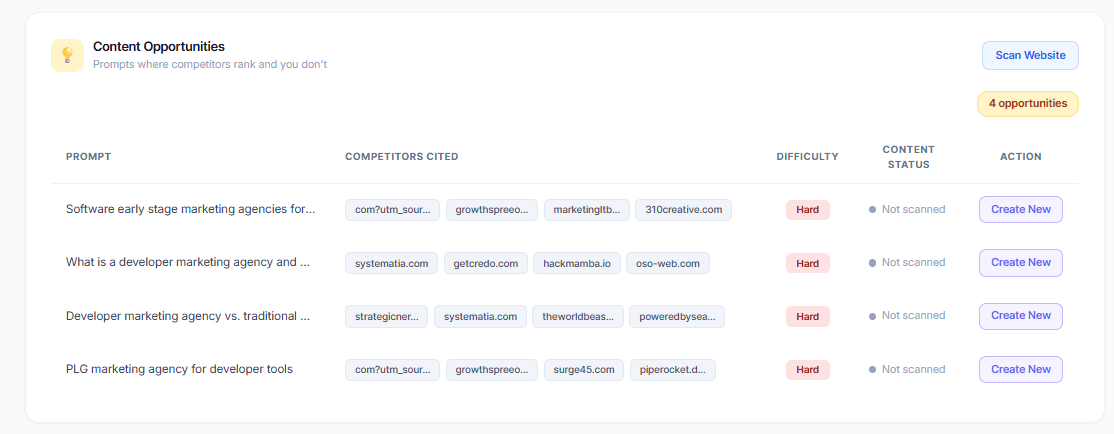The width and height of the screenshot is (1114, 434).
Task: Select the theworldbeas... competitor chip
Action: pos(578,317)
